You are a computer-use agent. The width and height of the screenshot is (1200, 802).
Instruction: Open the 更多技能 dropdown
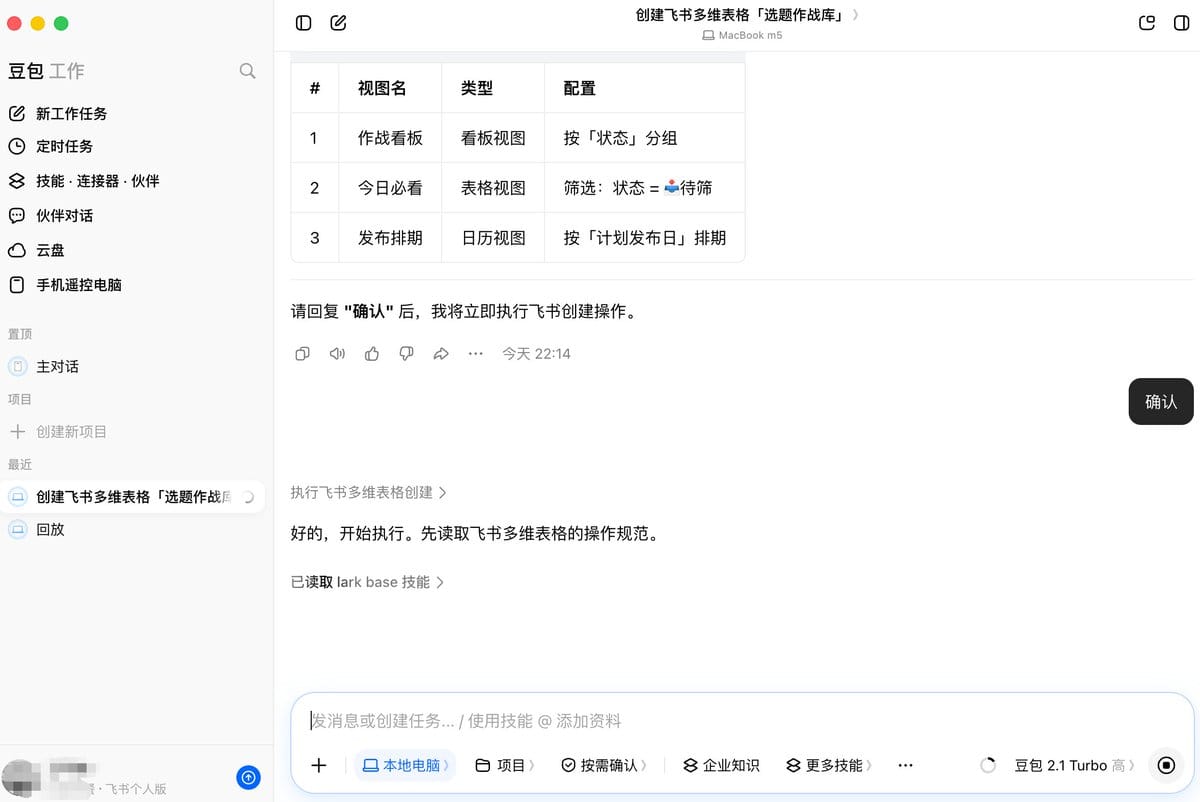[829, 765]
